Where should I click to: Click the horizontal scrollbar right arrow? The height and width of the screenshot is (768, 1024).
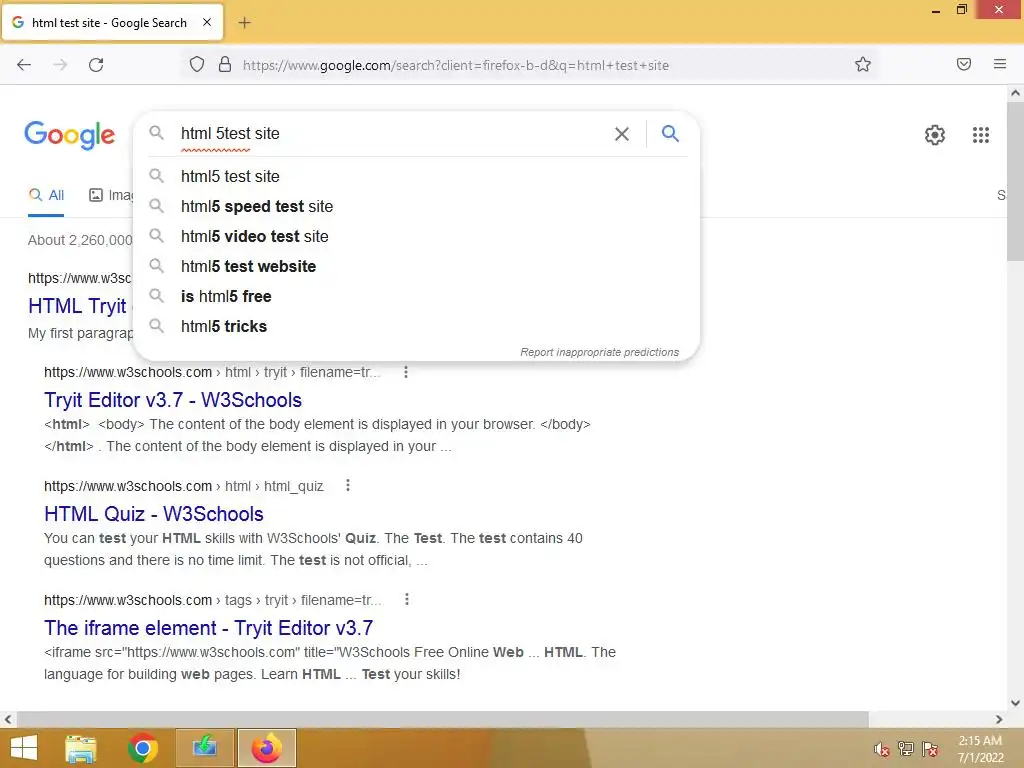coord(999,719)
